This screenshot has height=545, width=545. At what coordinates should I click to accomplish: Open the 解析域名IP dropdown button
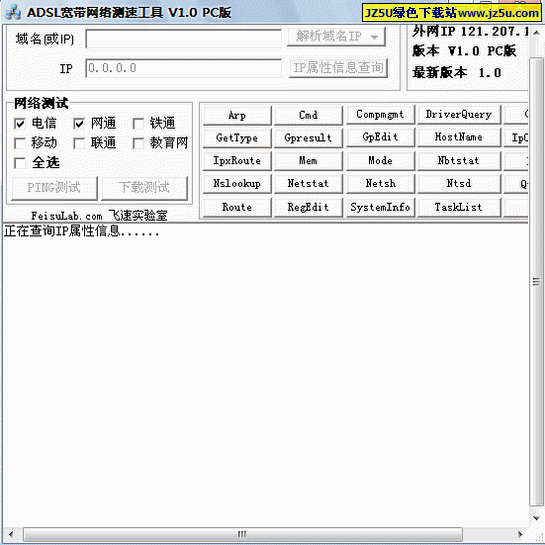336,36
